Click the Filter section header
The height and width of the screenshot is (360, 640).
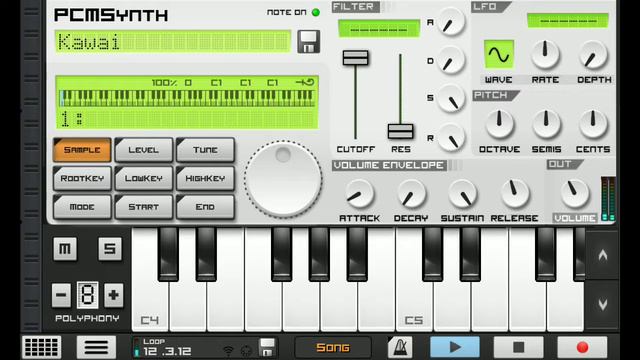356,7
